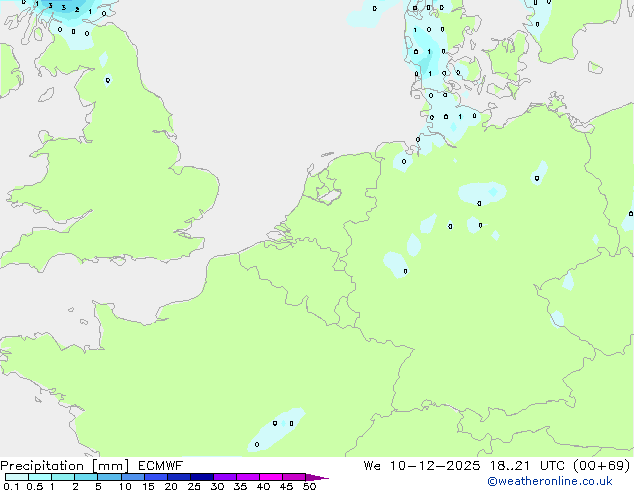Click the date 'We 10-12-2025'

[x=422, y=466]
